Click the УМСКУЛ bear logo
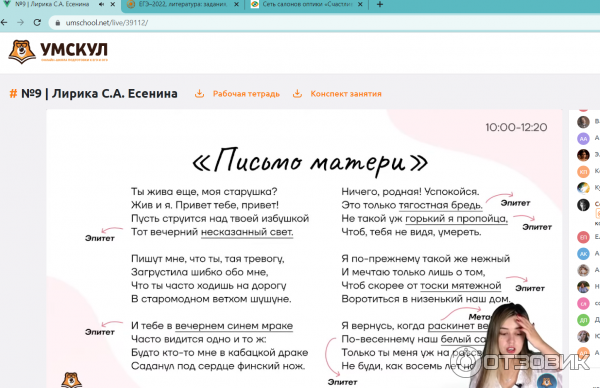This screenshot has width=600, height=388. coord(22,52)
